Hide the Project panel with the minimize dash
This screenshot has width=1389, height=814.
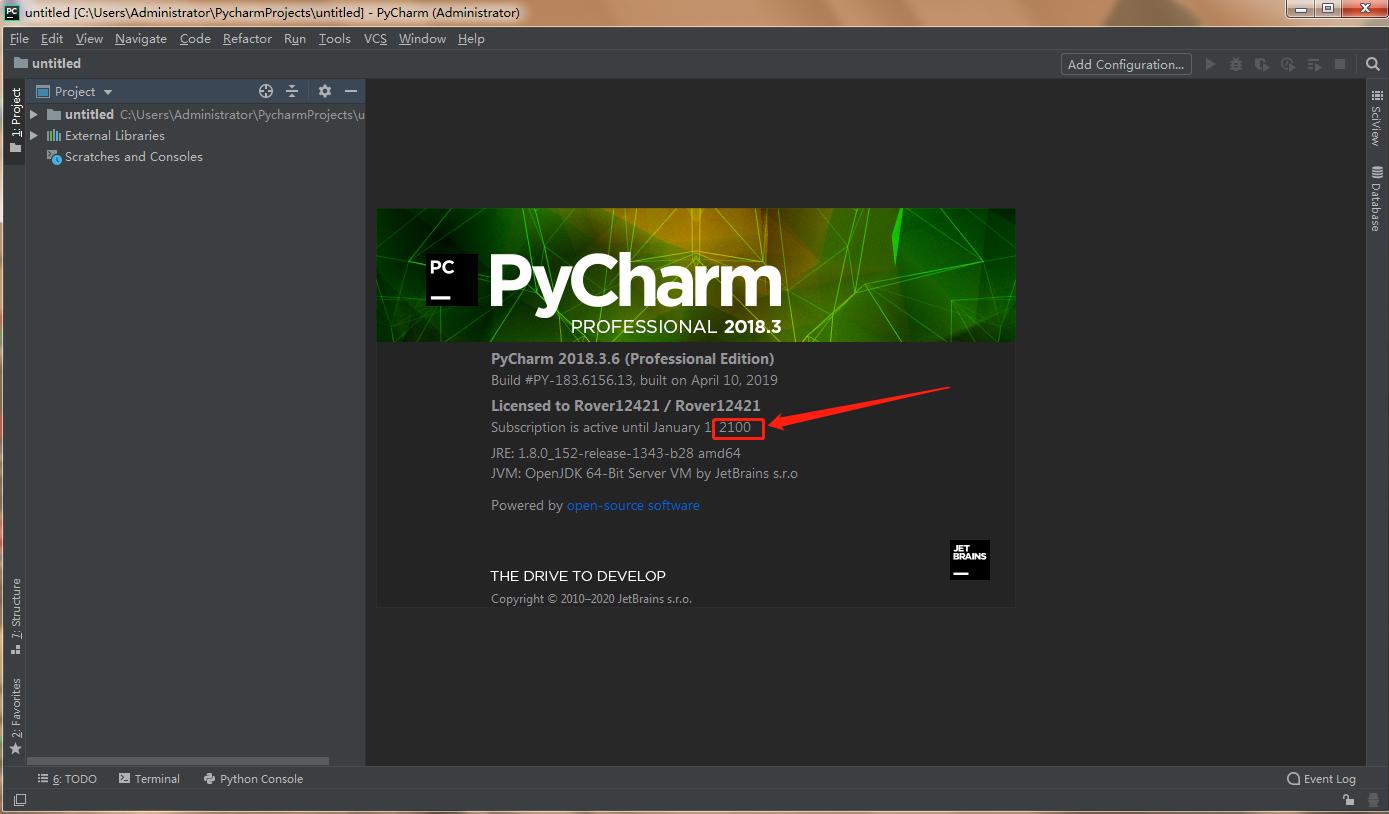tap(351, 91)
